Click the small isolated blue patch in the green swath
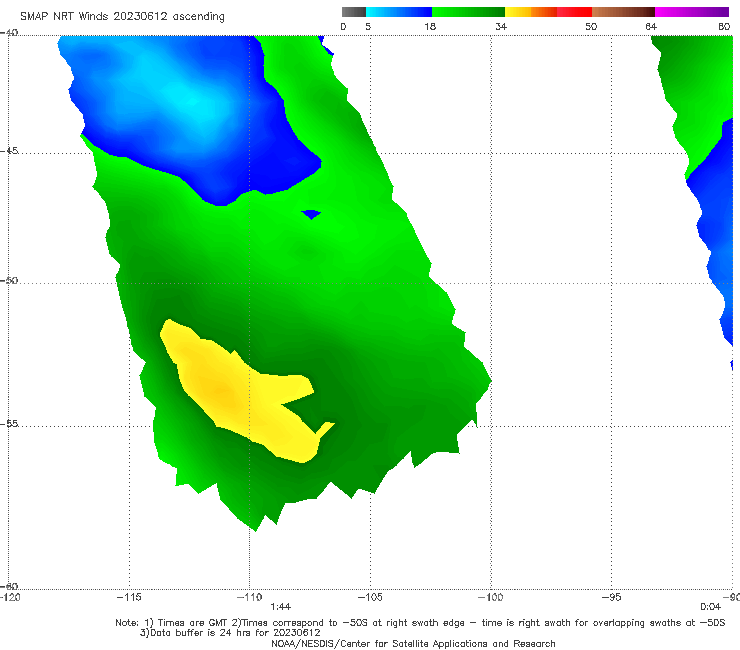This screenshot has width=740, height=650. (311, 214)
